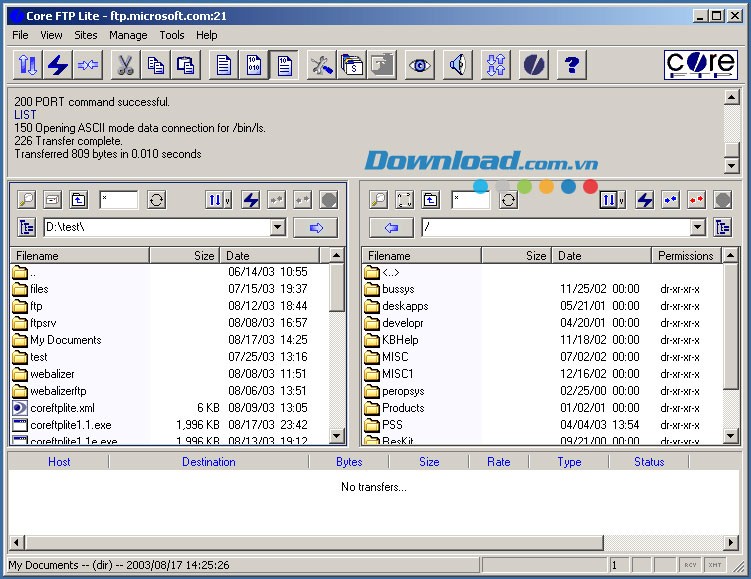Click the Site Manager connect icon
This screenshot has height=579, width=751.
(27, 65)
